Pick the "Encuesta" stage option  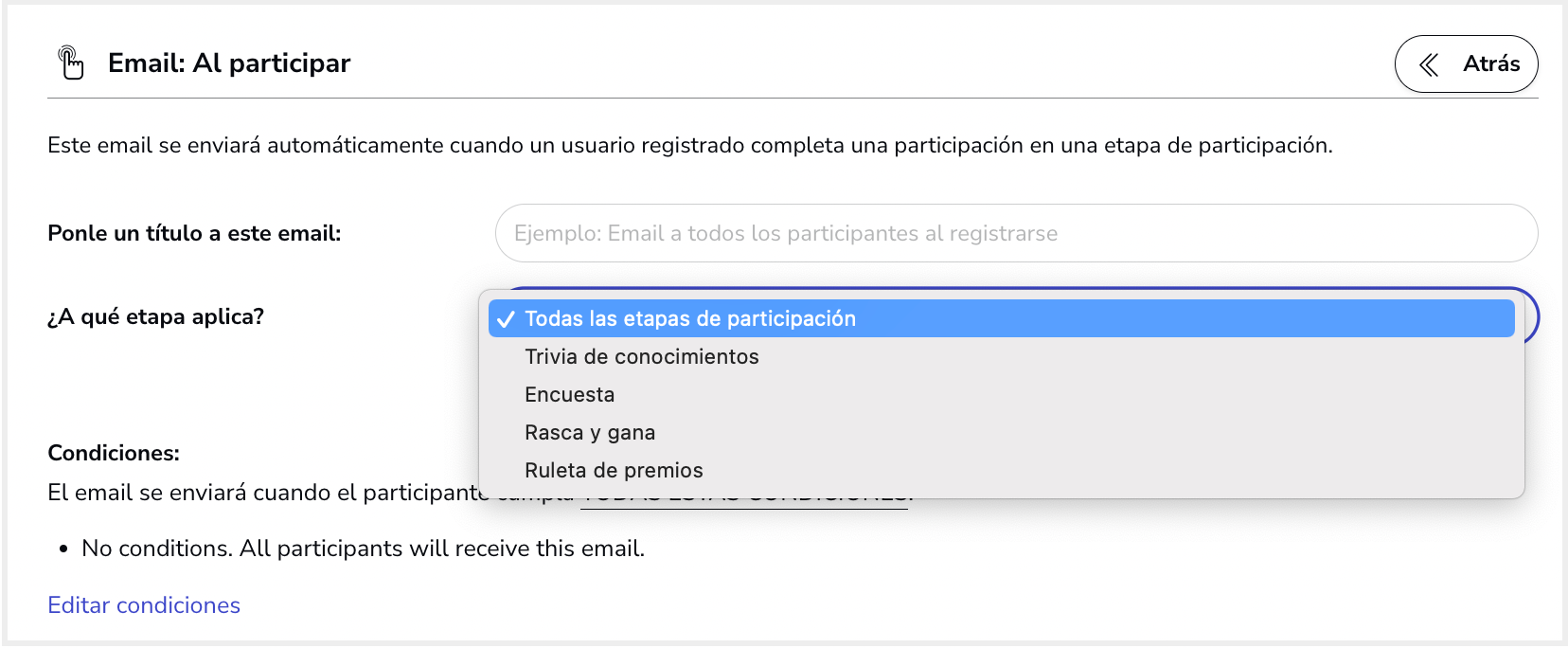coord(1001,394)
